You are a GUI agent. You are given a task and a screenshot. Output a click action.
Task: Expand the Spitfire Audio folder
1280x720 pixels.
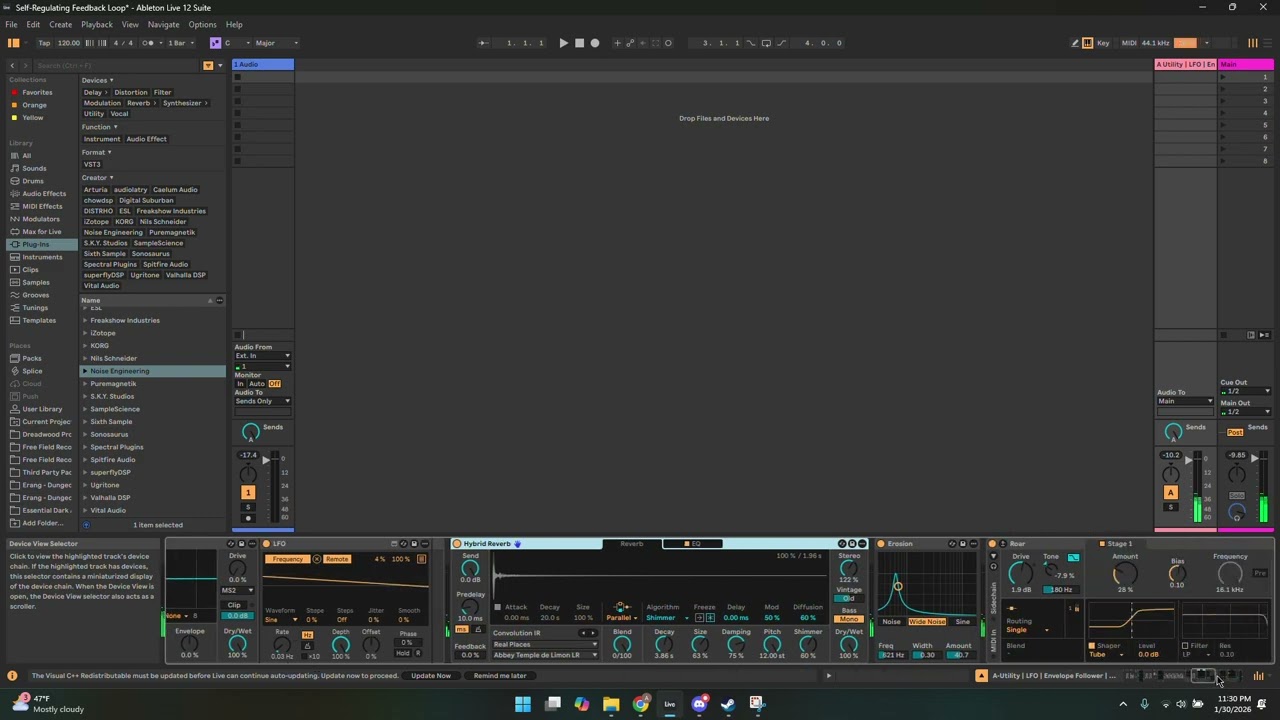[85, 459]
